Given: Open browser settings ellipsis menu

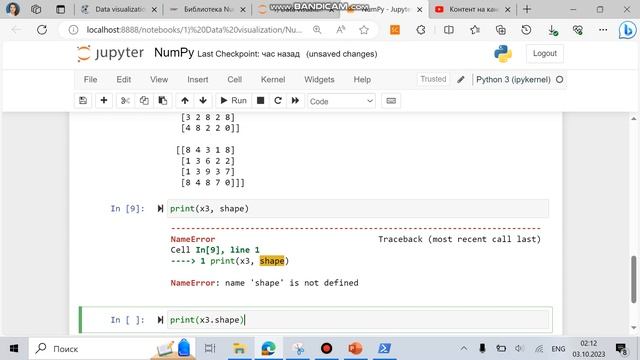Looking at the screenshot, I should coord(603,30).
